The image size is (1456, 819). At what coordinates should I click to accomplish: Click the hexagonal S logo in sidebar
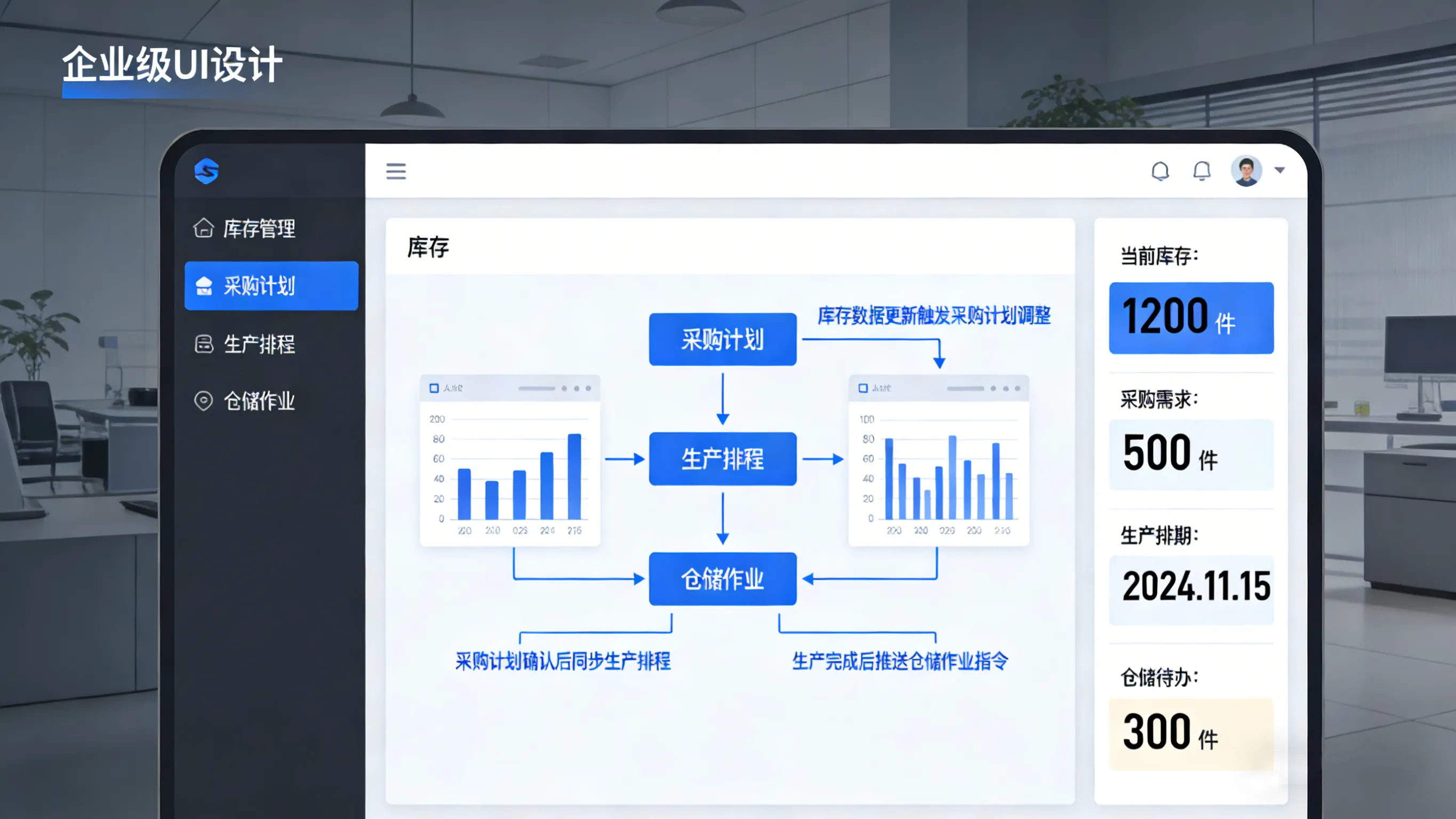pyautogui.click(x=207, y=171)
